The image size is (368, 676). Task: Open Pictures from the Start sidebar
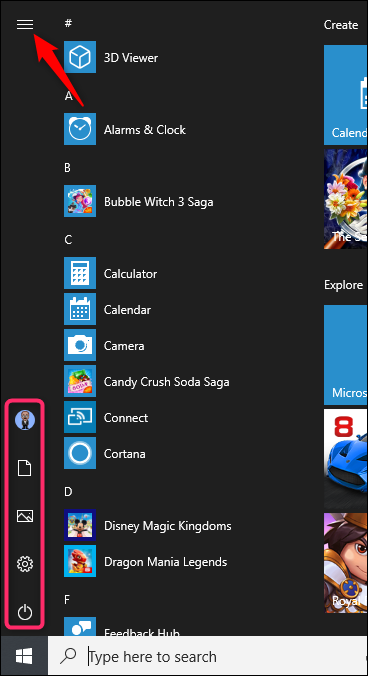point(25,516)
